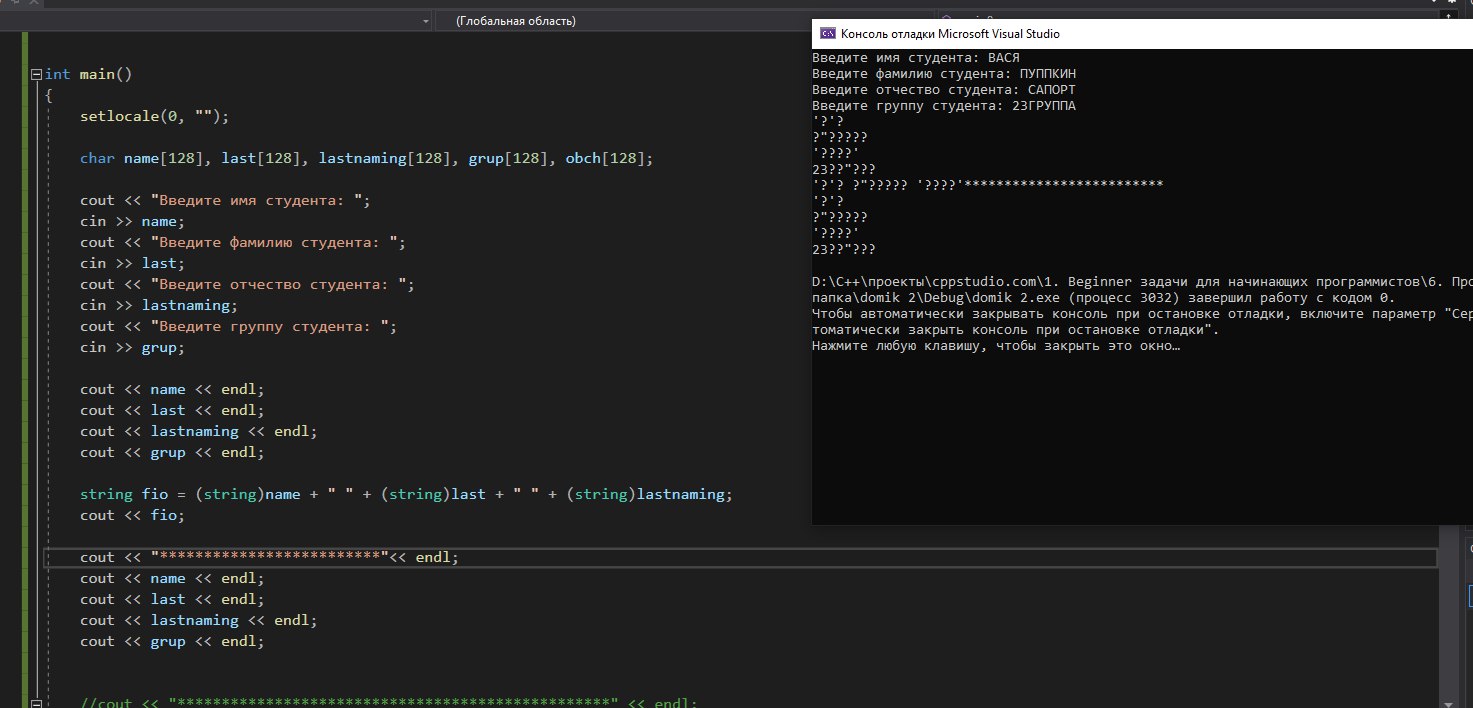This screenshot has width=1473, height=708.
Task: Place cursor on "cin >> grup;" line
Action: (132, 348)
